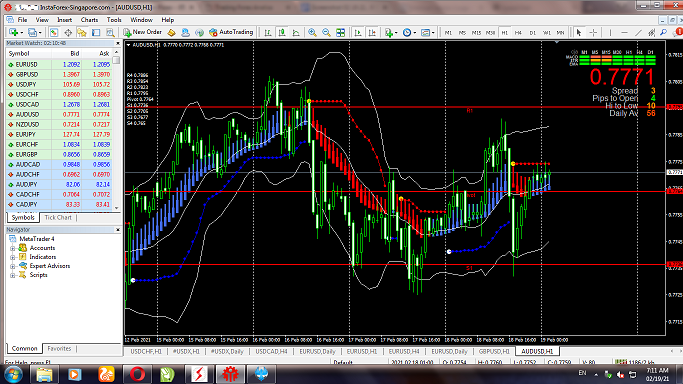This screenshot has width=683, height=384.
Task: Expand the Expert Advisors tree node
Action: click(13, 266)
